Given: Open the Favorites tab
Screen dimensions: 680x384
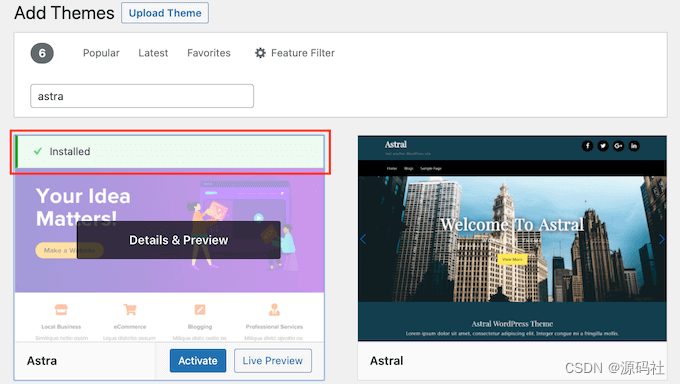Looking at the screenshot, I should (209, 53).
